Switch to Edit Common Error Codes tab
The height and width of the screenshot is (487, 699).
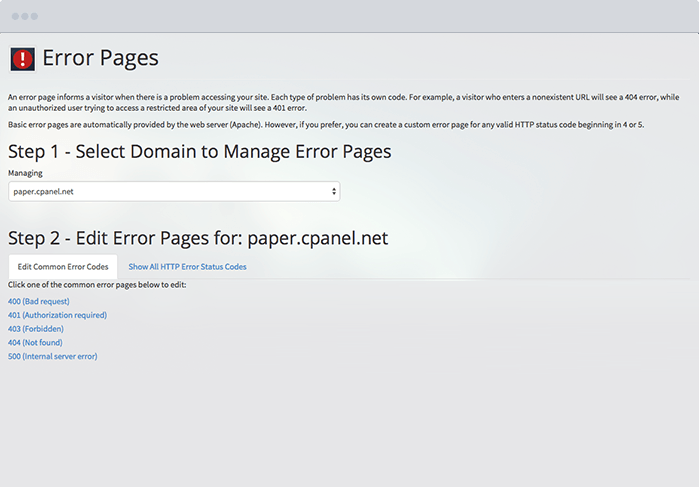click(63, 267)
